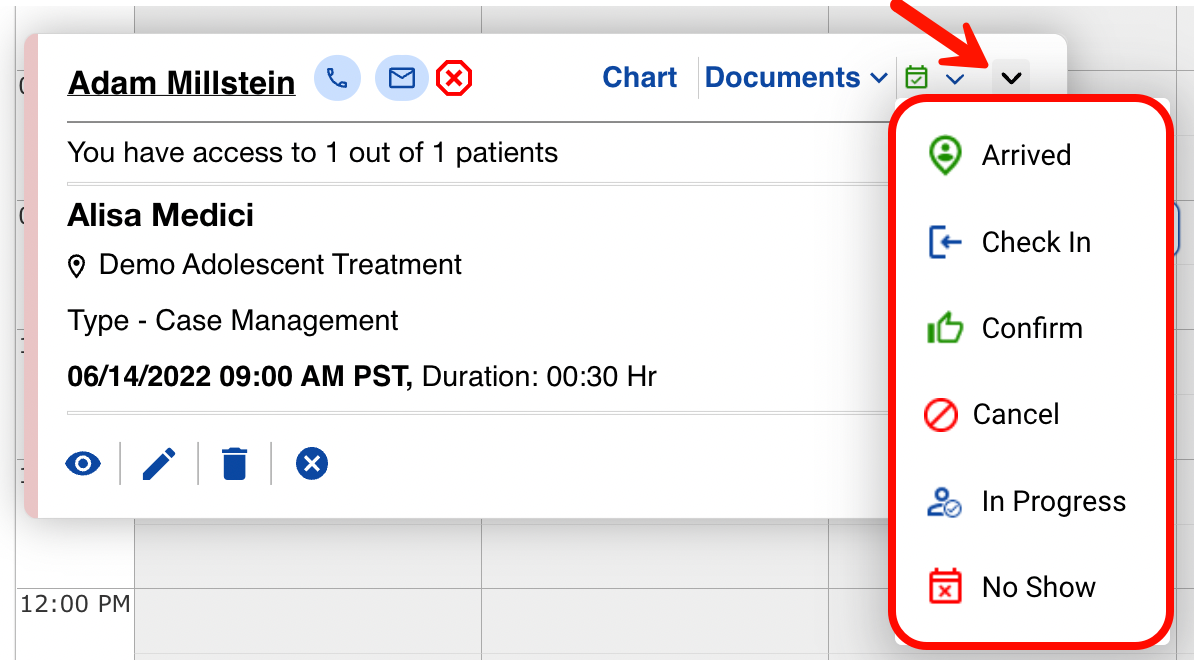The width and height of the screenshot is (1194, 660).
Task: Click the phone call icon
Action: click(x=337, y=78)
